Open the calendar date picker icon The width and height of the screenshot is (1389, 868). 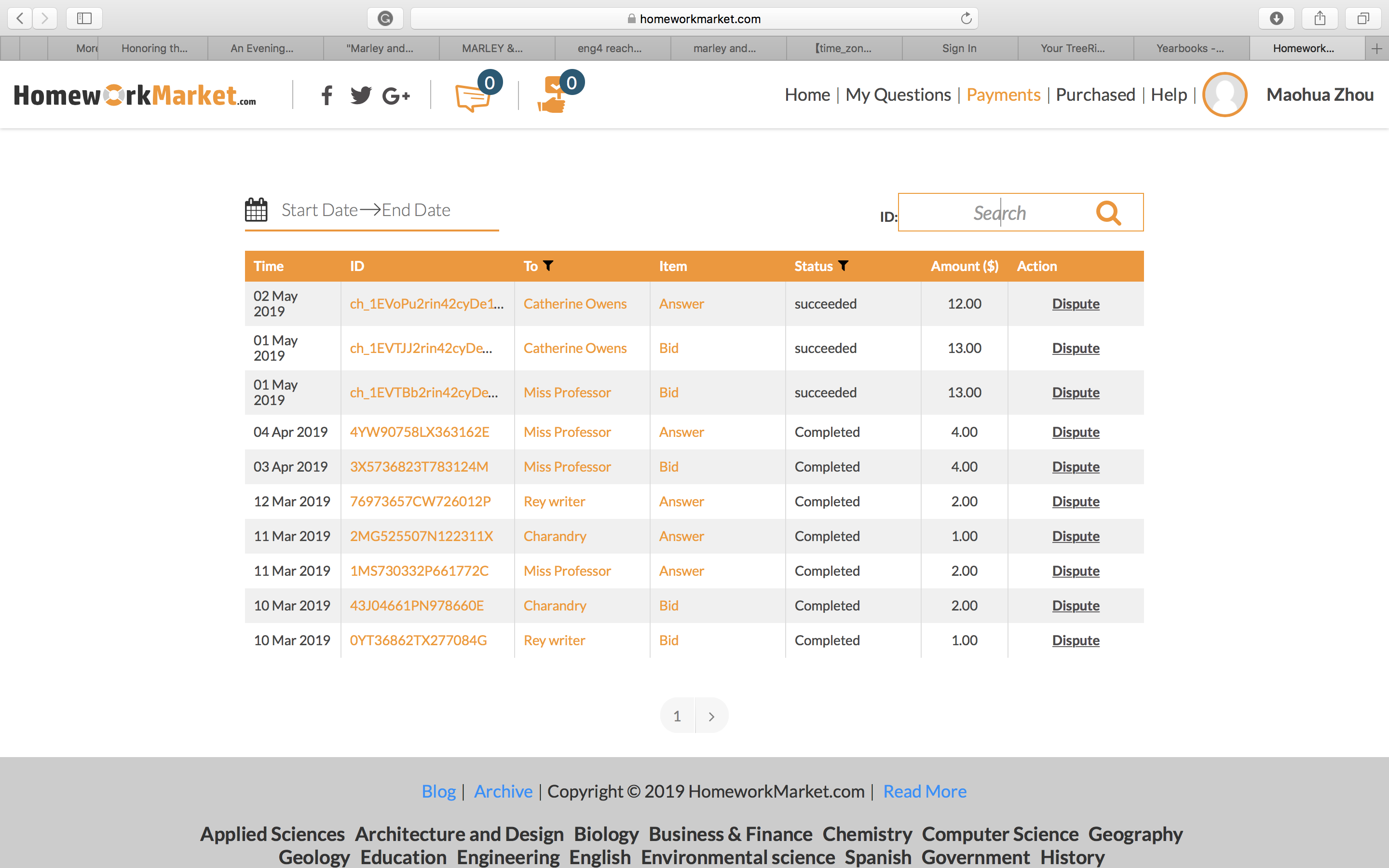(256, 210)
